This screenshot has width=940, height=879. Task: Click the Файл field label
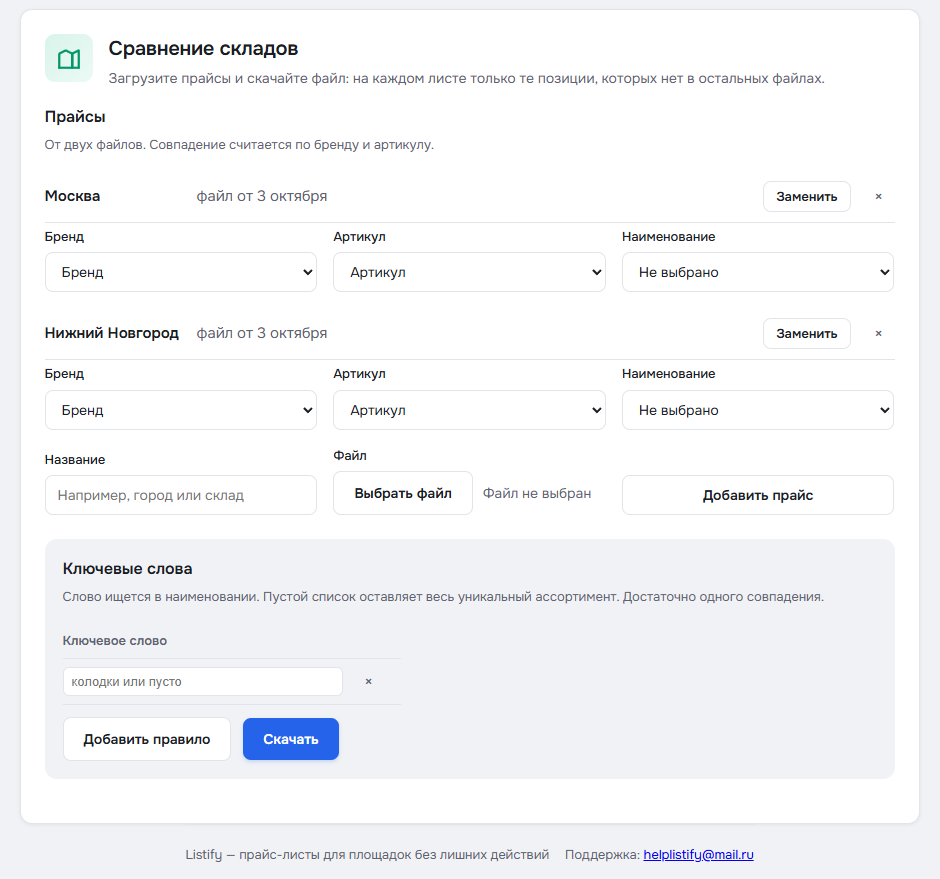click(x=350, y=456)
